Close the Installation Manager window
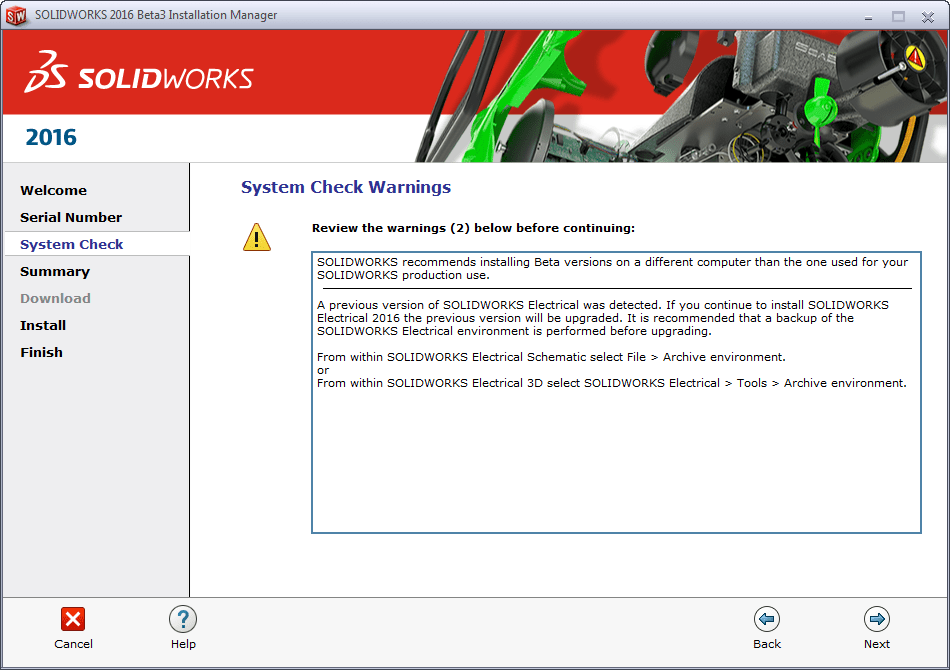 click(927, 16)
